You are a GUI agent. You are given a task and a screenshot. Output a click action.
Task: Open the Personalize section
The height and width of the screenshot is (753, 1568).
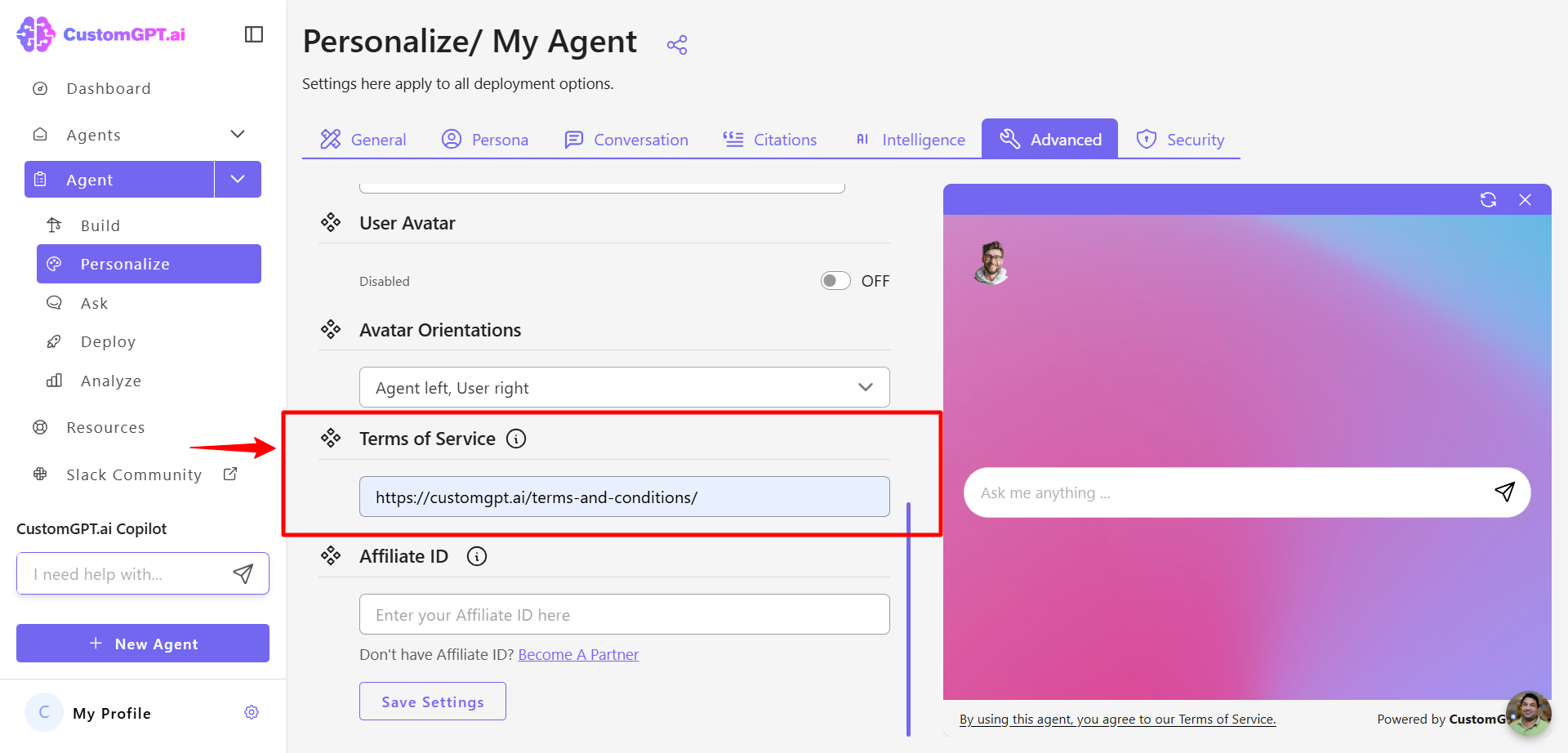click(x=149, y=264)
